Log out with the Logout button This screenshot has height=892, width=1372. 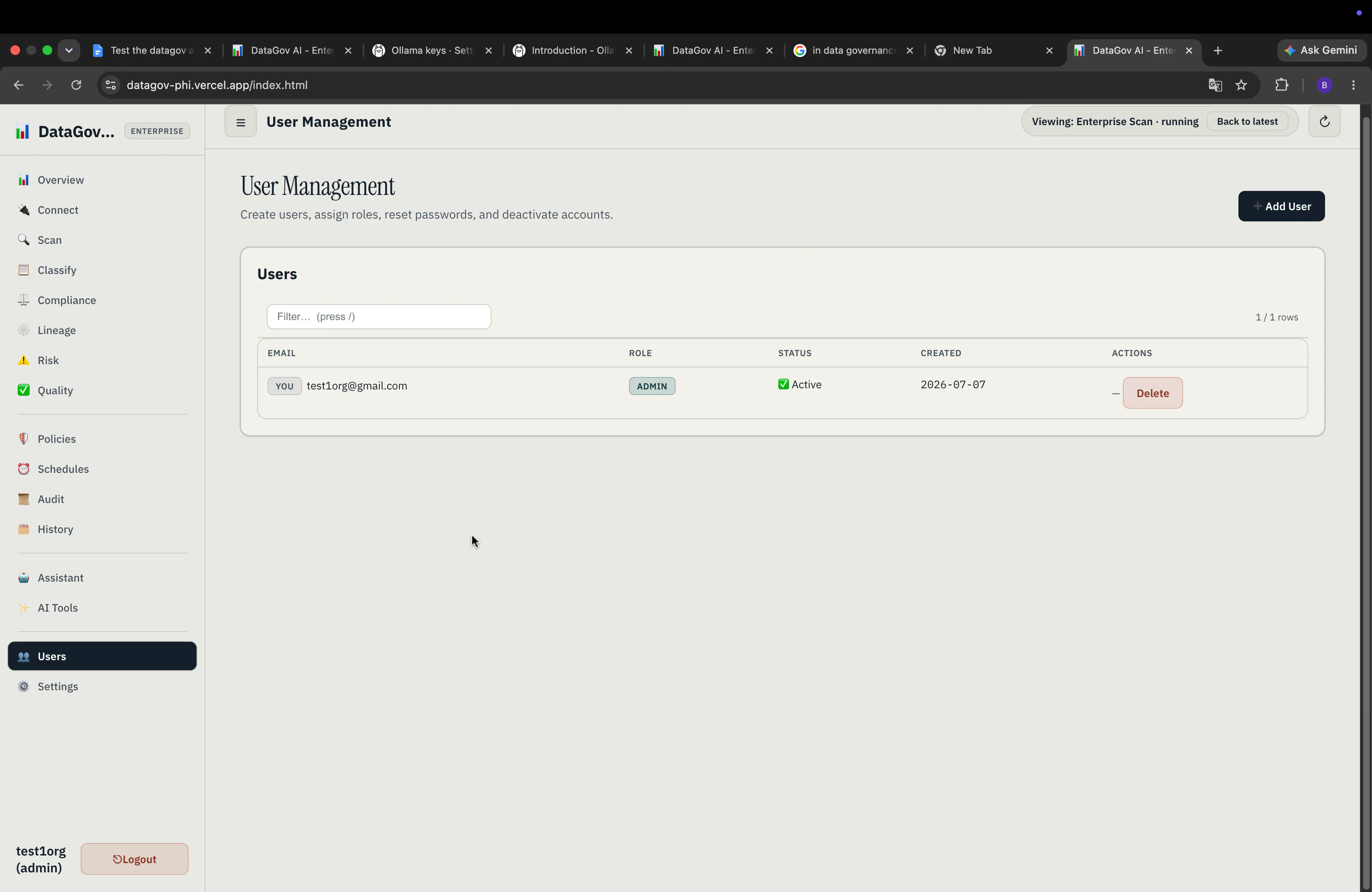tap(134, 859)
